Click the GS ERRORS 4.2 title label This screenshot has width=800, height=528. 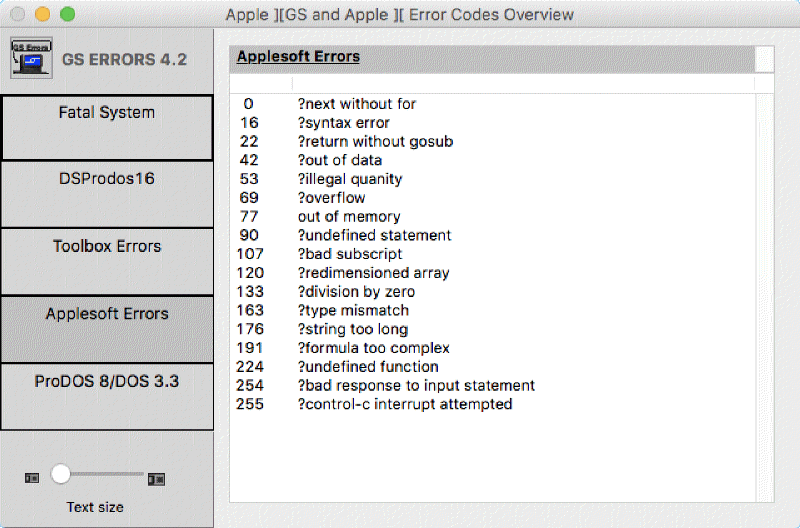(124, 59)
